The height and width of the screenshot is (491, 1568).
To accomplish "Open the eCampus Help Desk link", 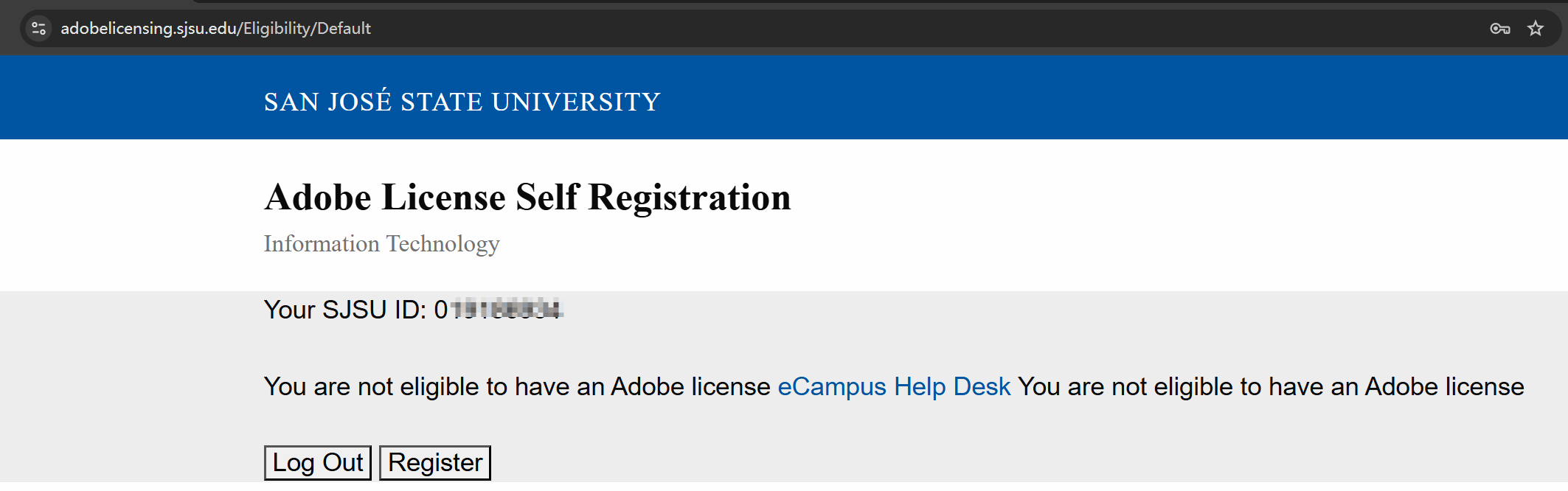I will (x=894, y=387).
